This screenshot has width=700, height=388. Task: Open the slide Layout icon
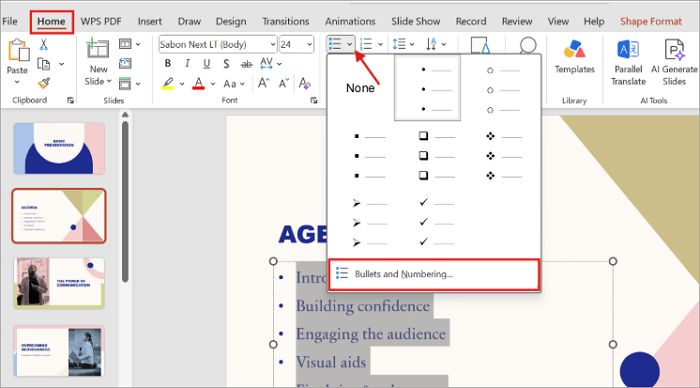coord(125,44)
